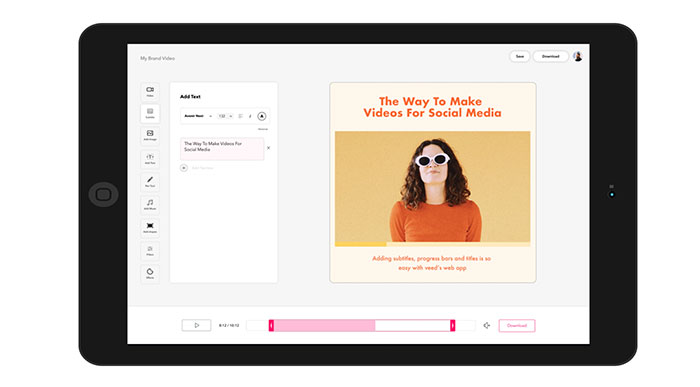Open the Subtitles tool in sidebar

coord(150,113)
